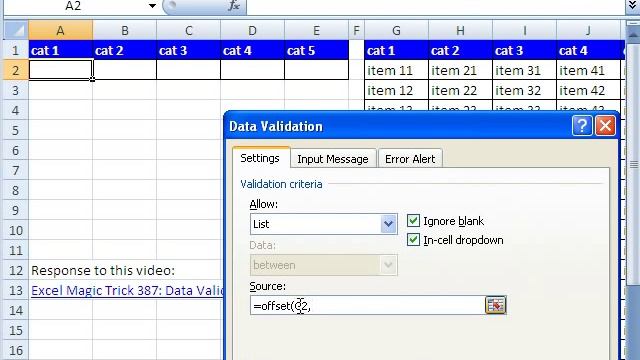Screen dimensions: 640x360
Task: Select row 13 header
Action: [x=16, y=290]
